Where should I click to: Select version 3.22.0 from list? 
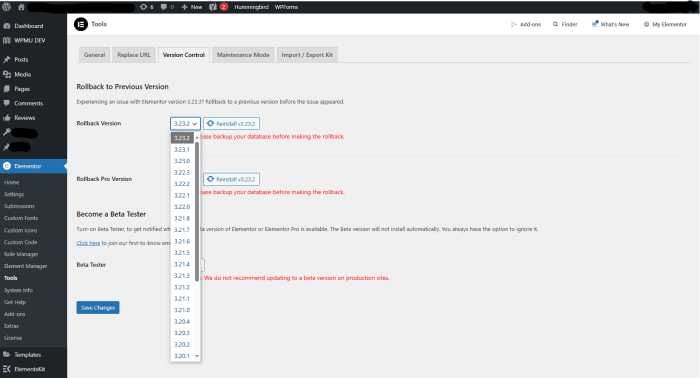(x=182, y=207)
